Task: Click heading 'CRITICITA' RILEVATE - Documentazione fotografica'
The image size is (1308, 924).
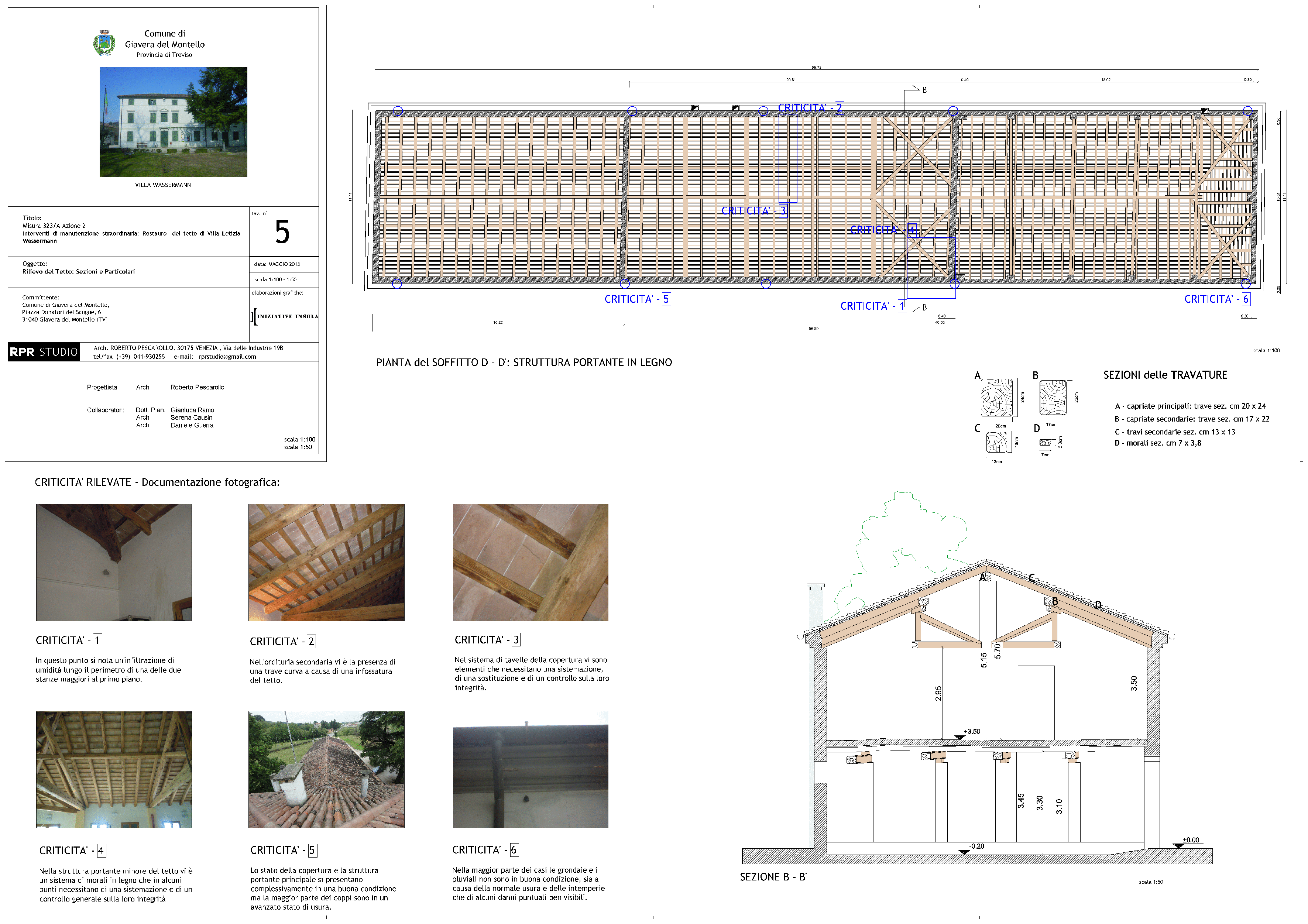Action: (157, 482)
